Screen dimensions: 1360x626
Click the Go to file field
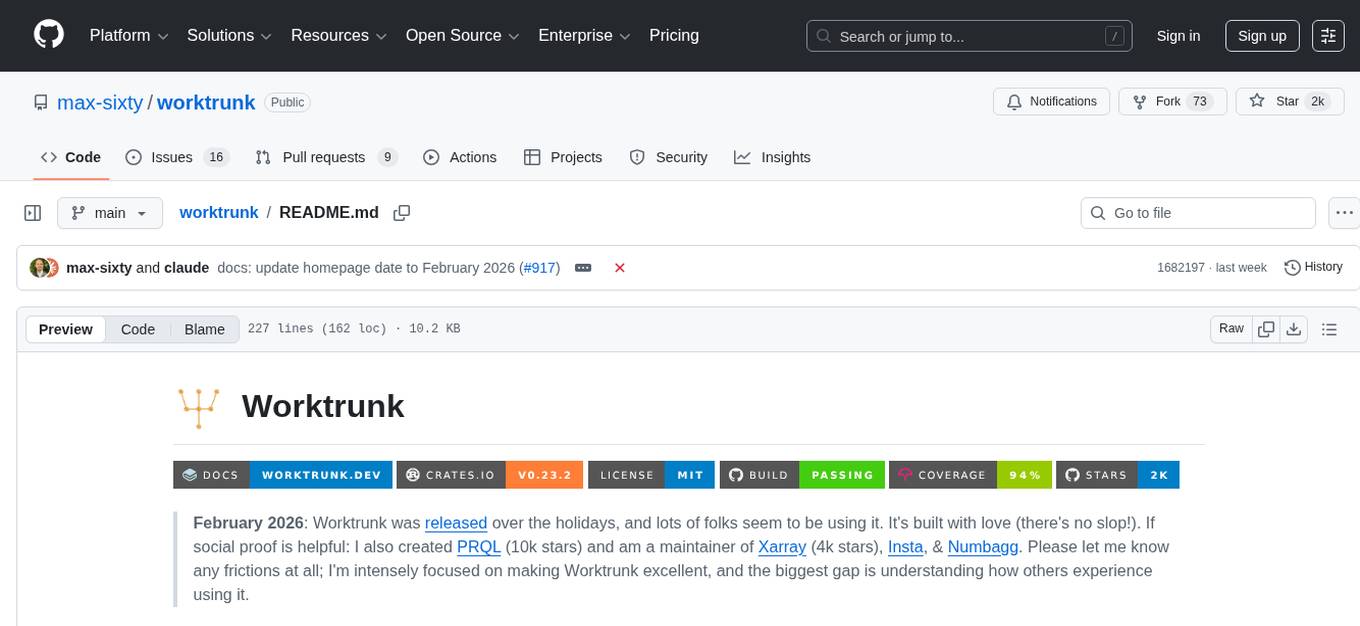point(1197,212)
